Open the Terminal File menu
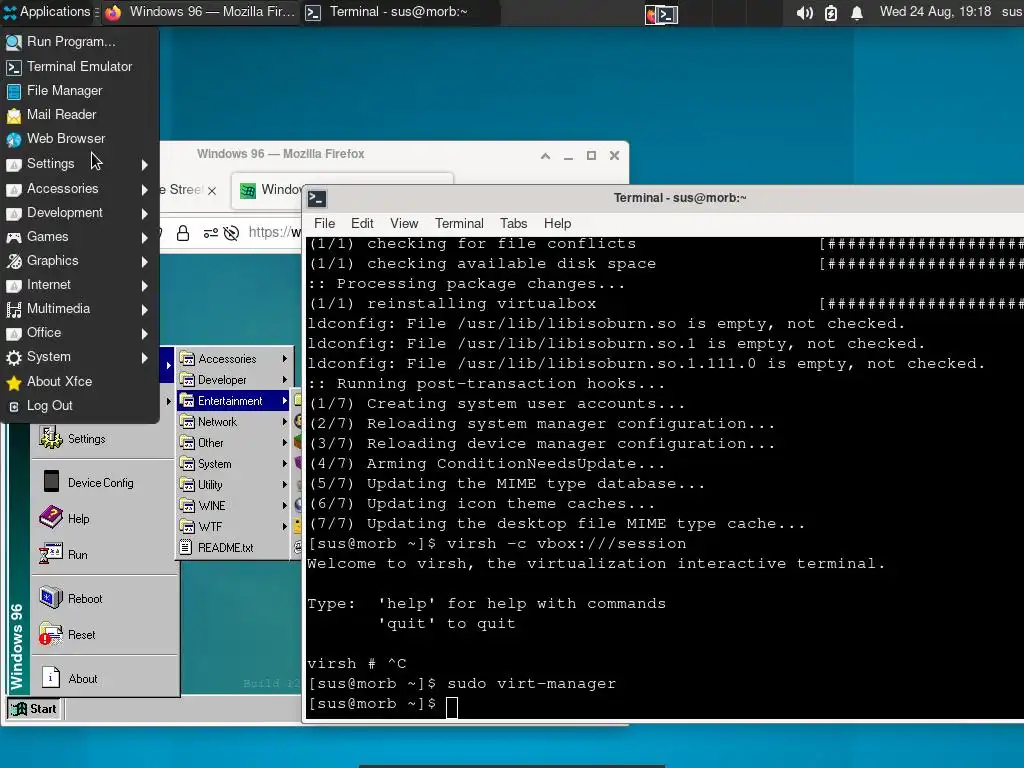 point(325,223)
